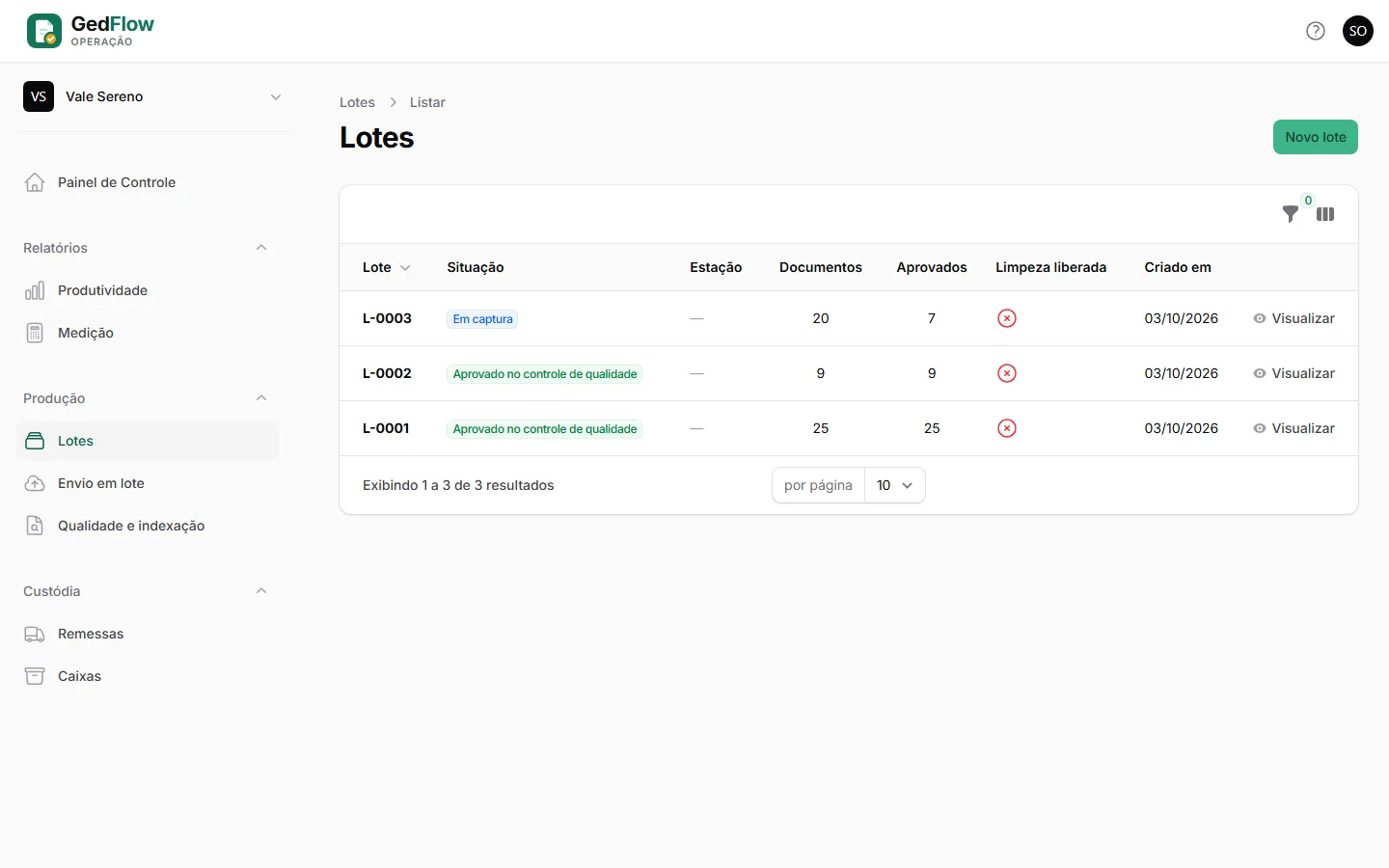The image size is (1389, 868).
Task: Expand the Vale Sereno organization dropdown
Action: pyautogui.click(x=276, y=96)
